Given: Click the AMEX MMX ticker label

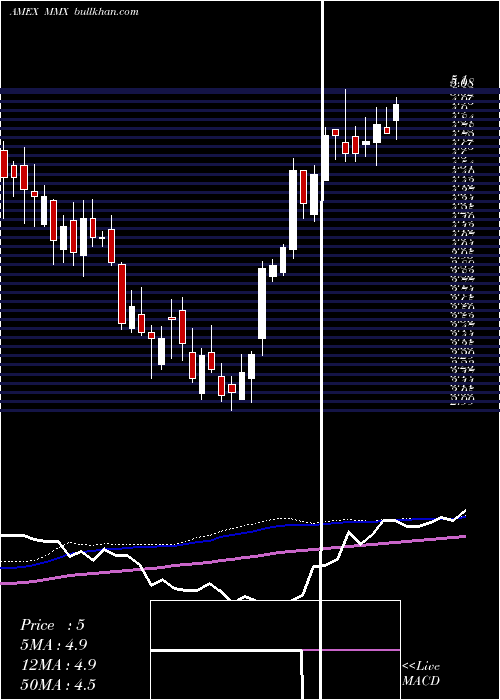Looking at the screenshot, I should pos(39,12).
